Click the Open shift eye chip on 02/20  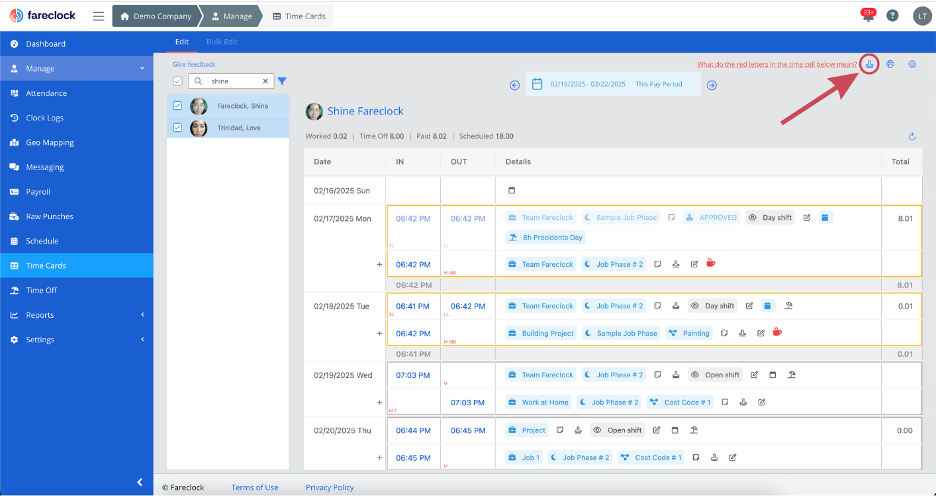pos(618,430)
